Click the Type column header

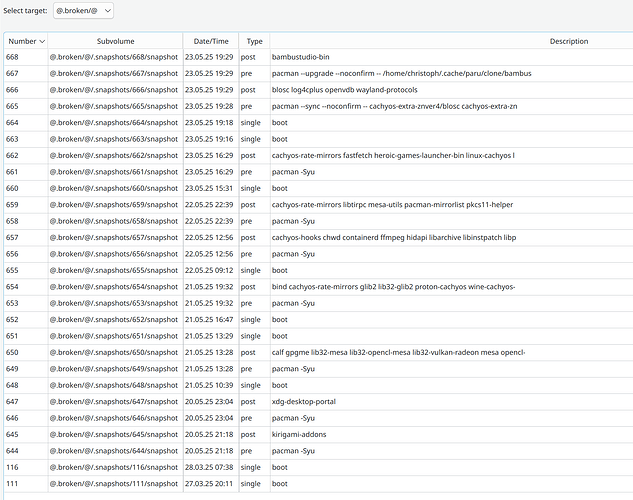coord(254,41)
